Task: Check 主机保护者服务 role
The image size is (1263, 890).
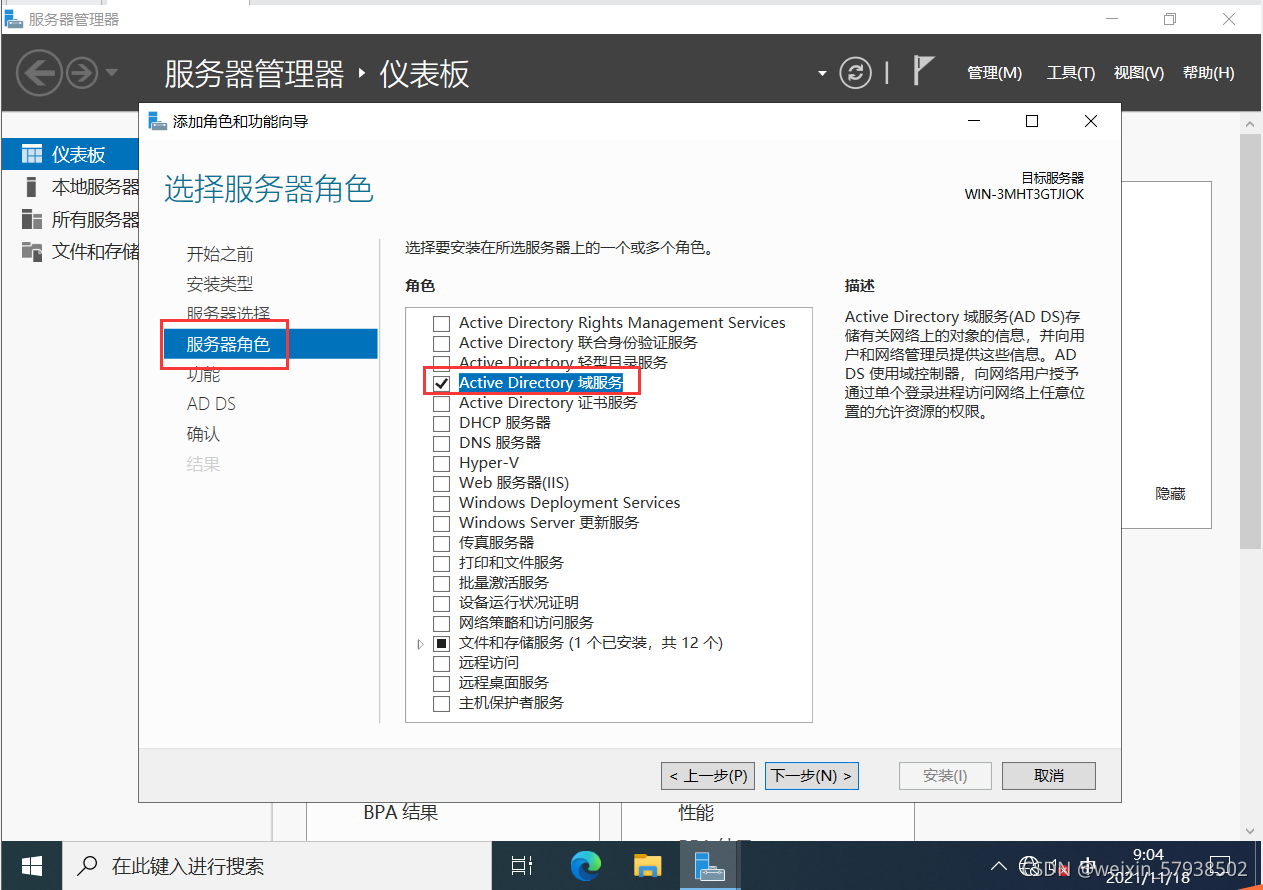Action: click(441, 703)
